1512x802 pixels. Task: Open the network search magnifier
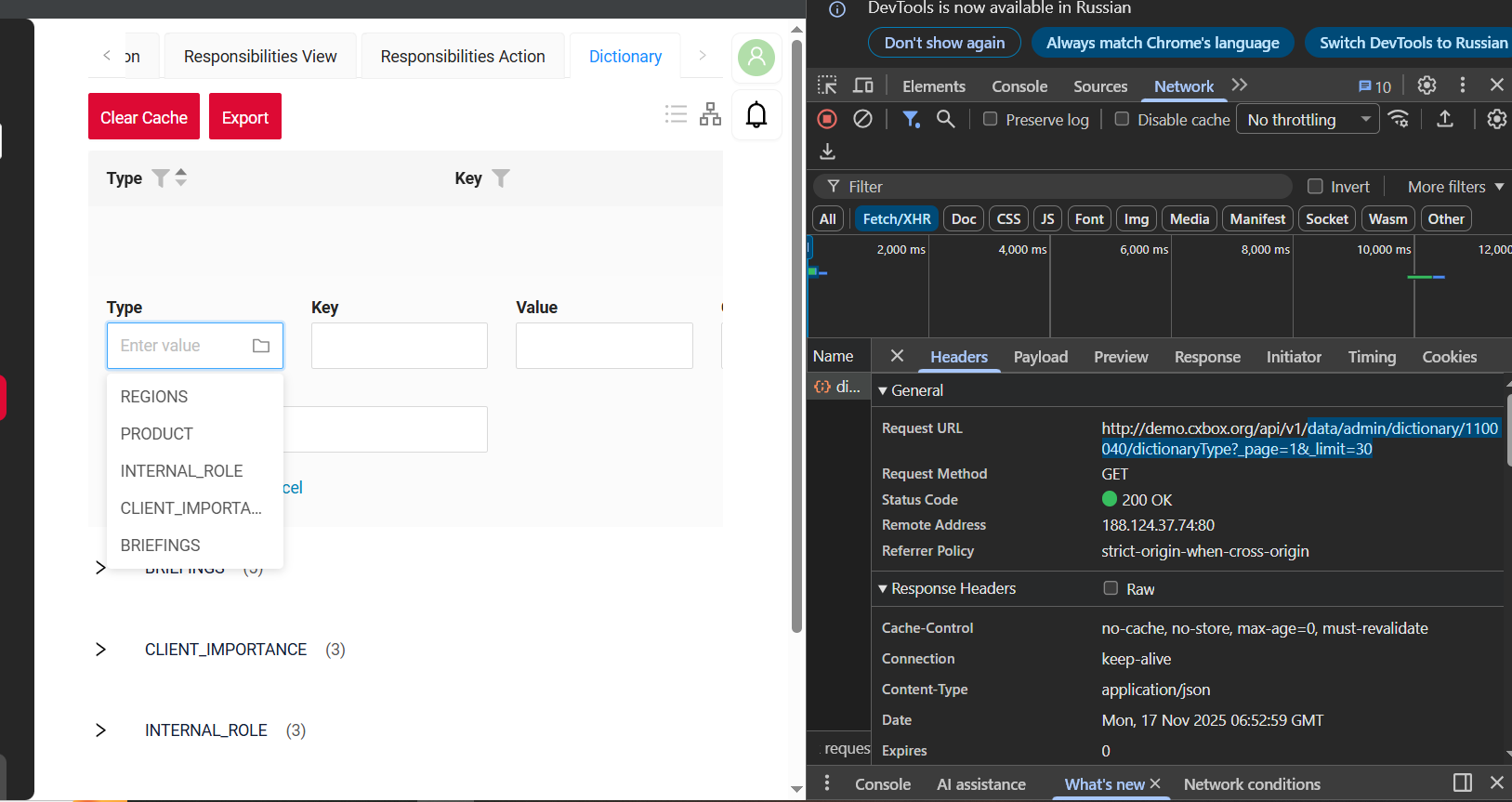point(945,119)
